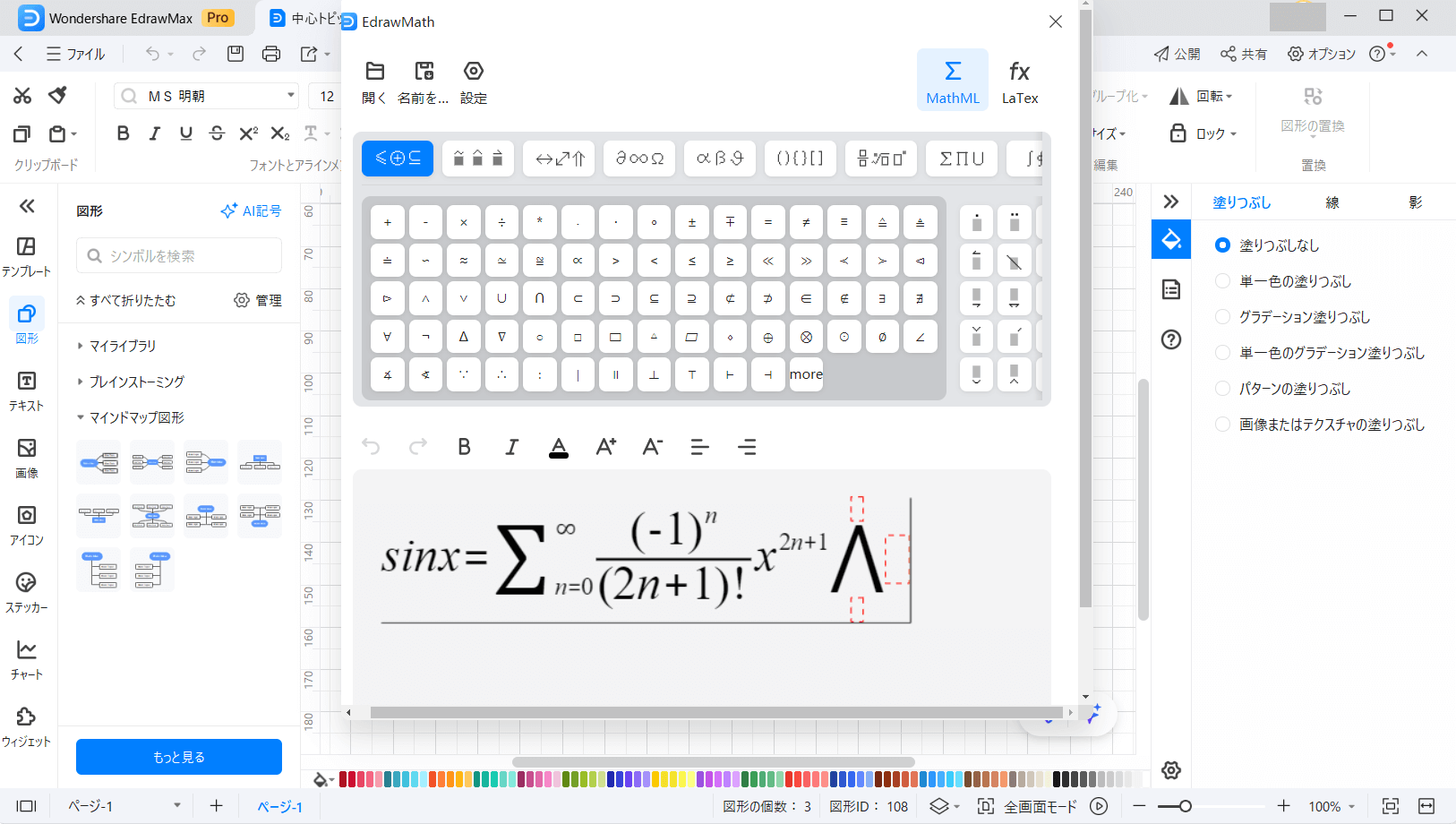Screen dimensions: 1456x824
Task: Insert the approximately-equal ≈ symbol
Action: coord(464,261)
